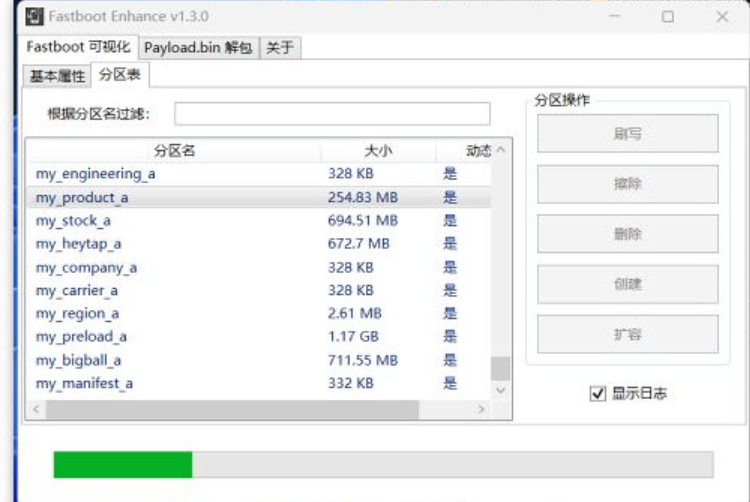Open the 关于 tab
The height and width of the screenshot is (502, 750).
pos(280,48)
